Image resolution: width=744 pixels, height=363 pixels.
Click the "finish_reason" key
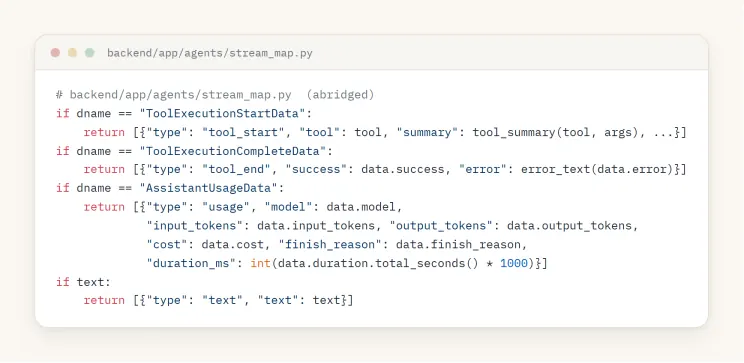(x=329, y=245)
